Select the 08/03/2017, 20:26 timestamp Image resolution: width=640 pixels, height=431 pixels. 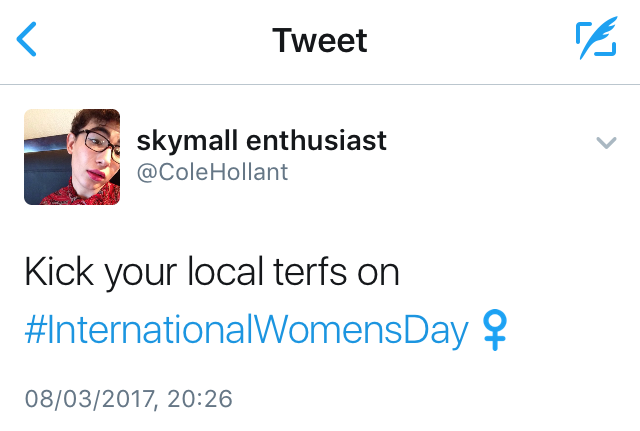tap(128, 399)
